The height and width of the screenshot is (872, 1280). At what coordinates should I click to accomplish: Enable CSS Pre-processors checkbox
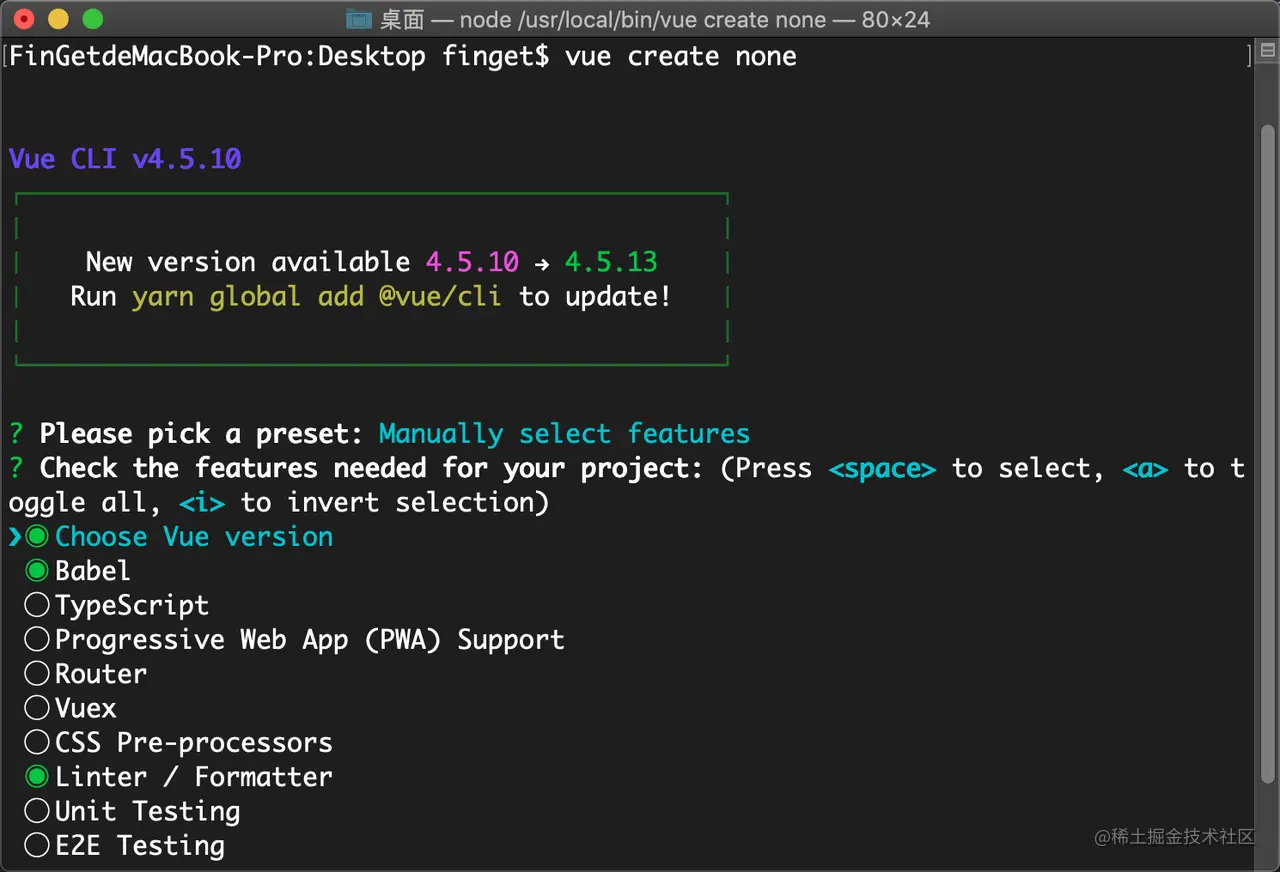coord(37,743)
